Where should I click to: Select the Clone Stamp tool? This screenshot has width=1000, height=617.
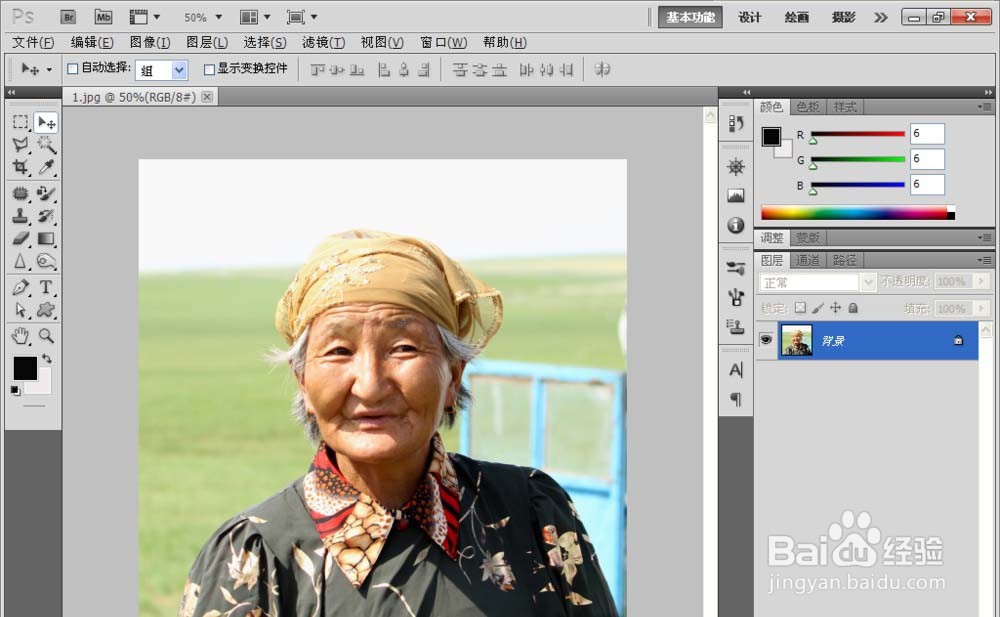coord(20,216)
